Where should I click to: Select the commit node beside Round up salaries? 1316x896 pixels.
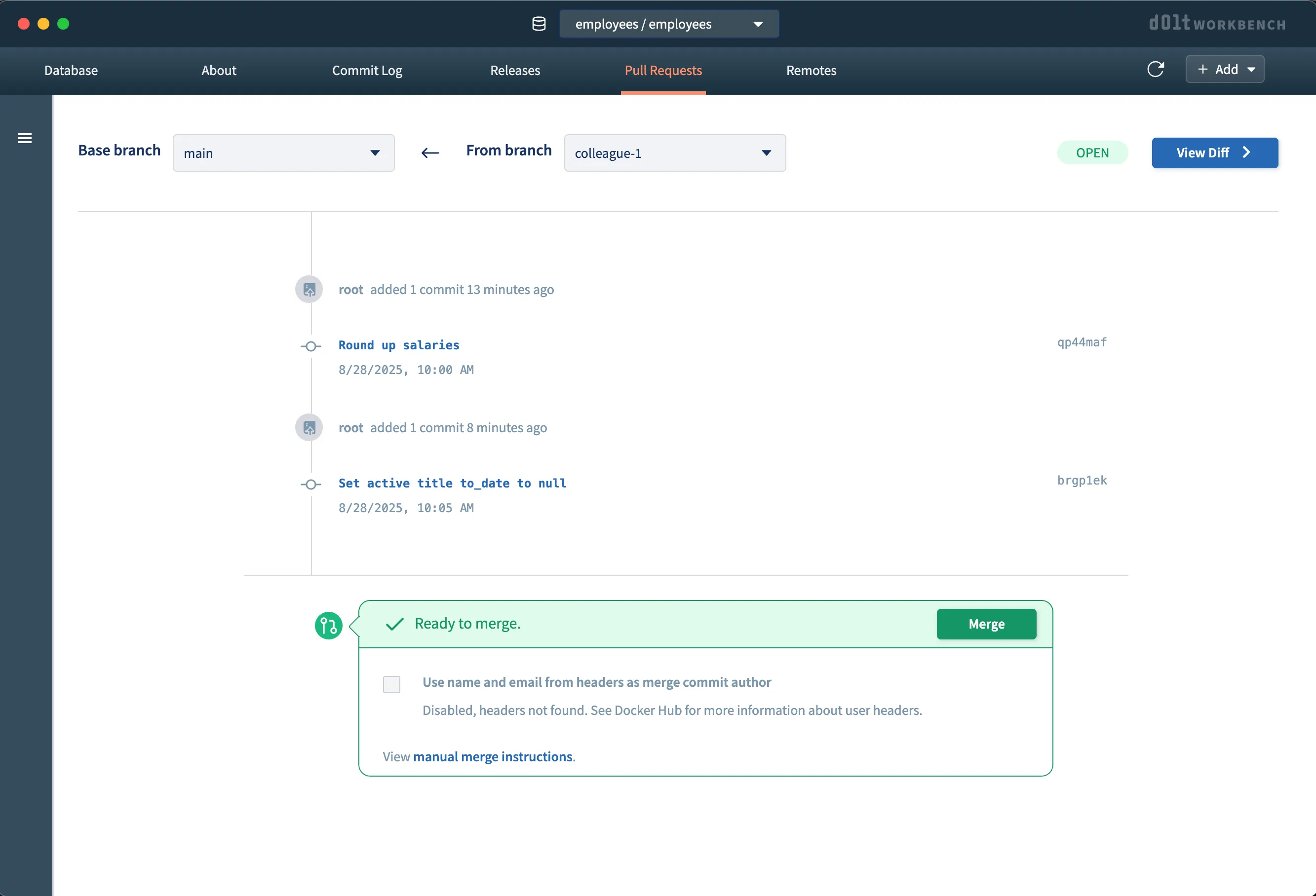310,346
